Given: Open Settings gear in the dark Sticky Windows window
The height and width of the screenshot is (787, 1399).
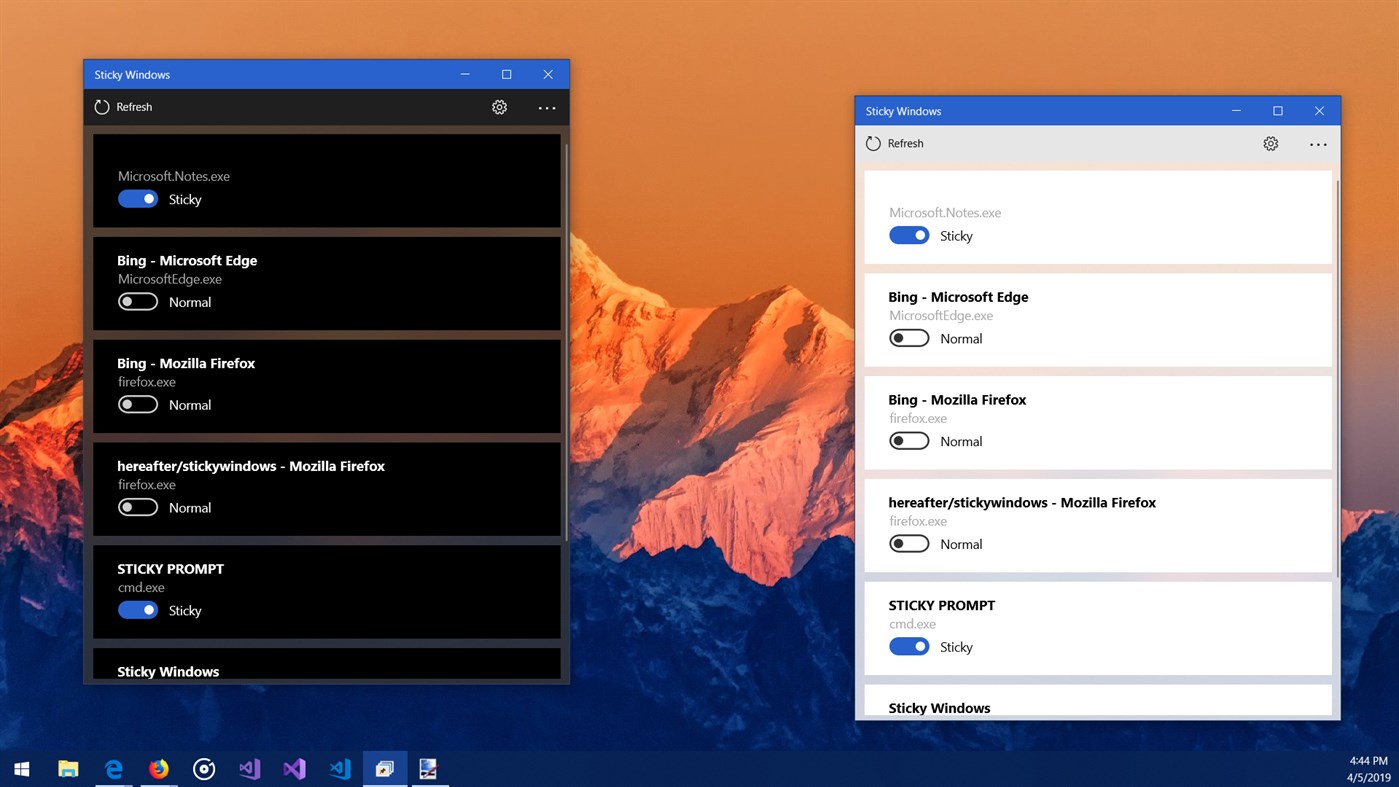Looking at the screenshot, I should tap(499, 107).
